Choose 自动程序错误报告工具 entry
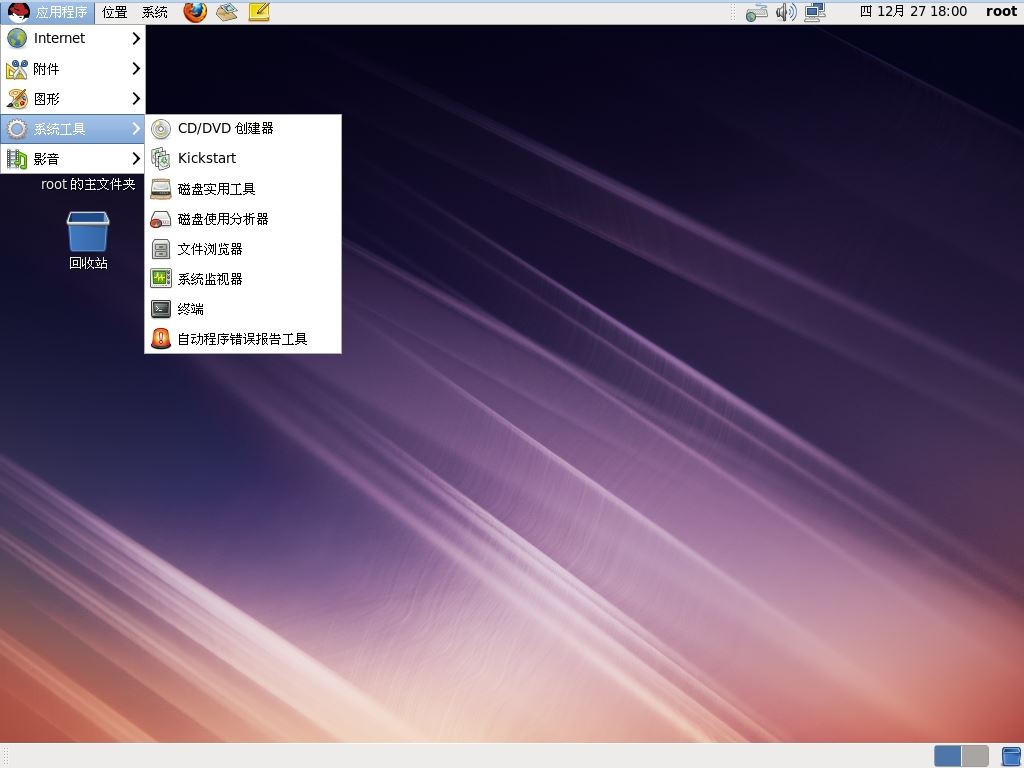The height and width of the screenshot is (768, 1024). 243,339
